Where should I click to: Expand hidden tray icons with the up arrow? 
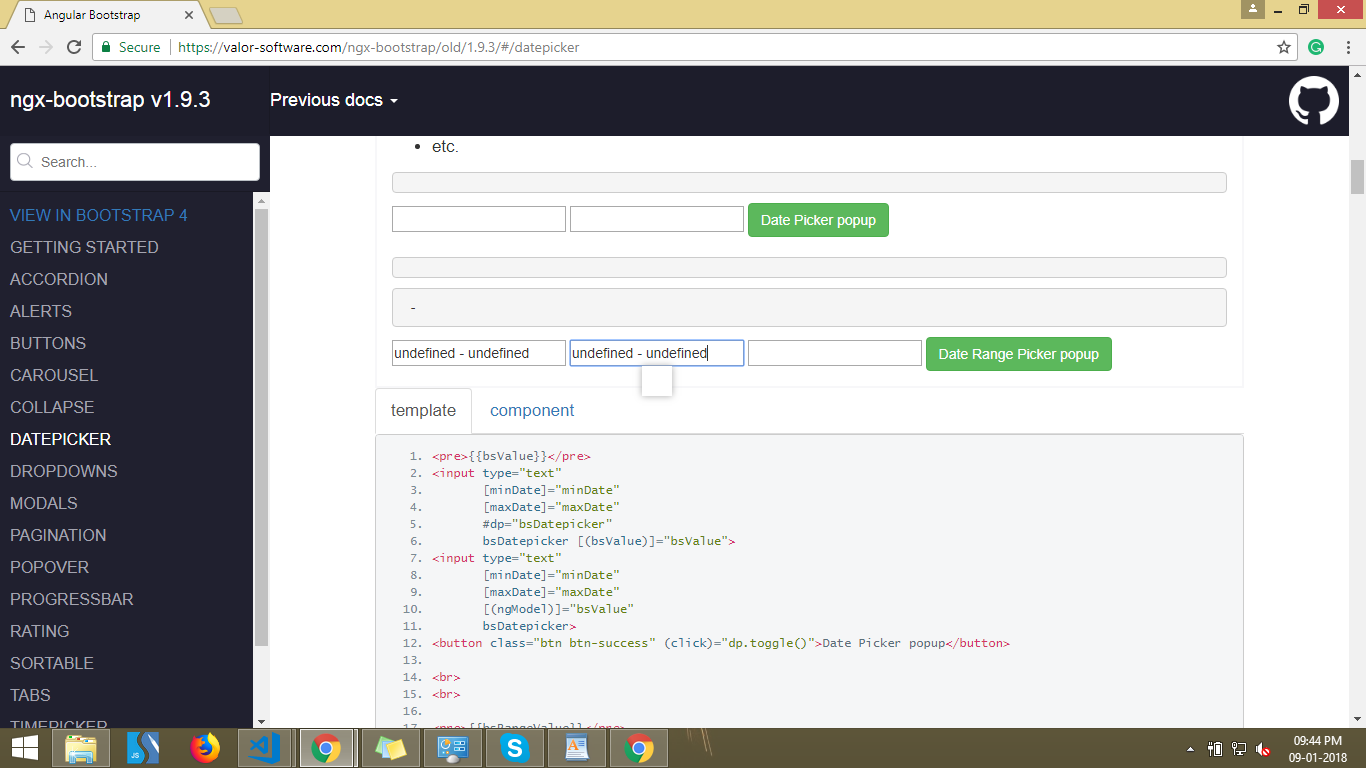tap(1190, 747)
